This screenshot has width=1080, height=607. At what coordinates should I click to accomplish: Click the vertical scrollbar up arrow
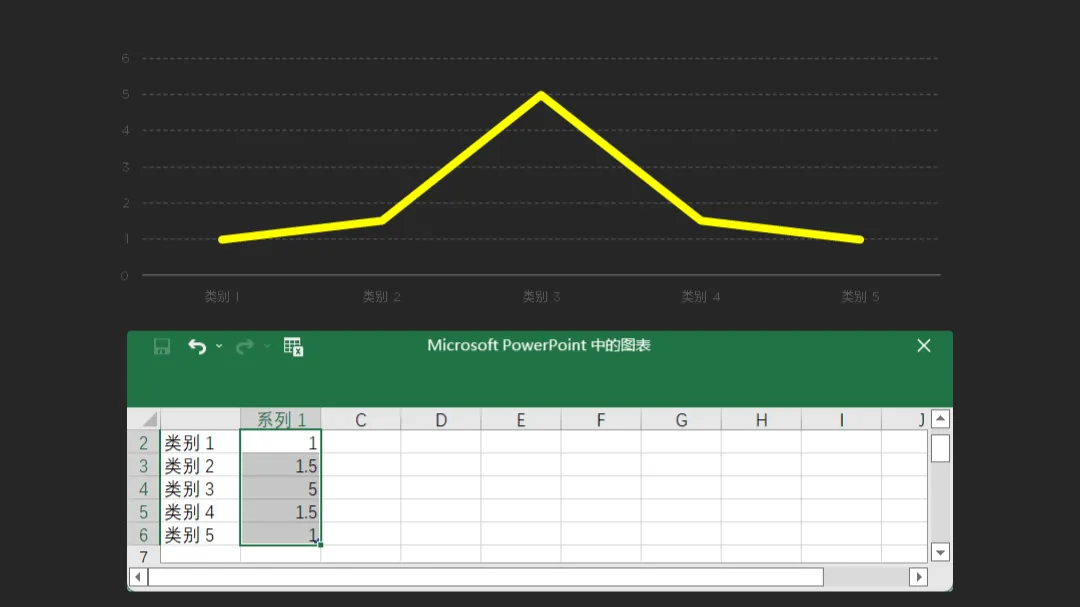940,418
